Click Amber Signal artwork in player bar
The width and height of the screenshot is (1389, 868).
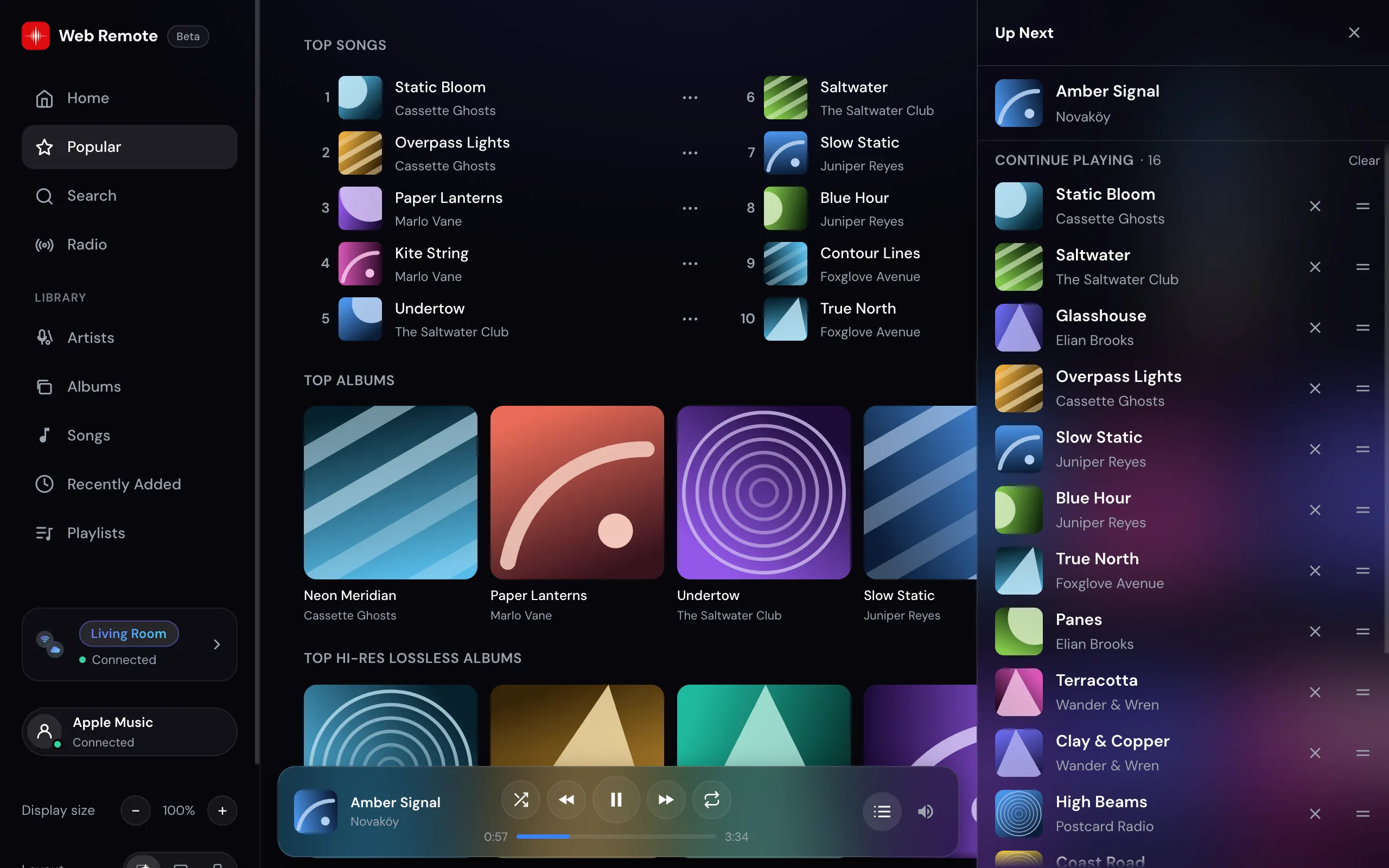pos(316,811)
